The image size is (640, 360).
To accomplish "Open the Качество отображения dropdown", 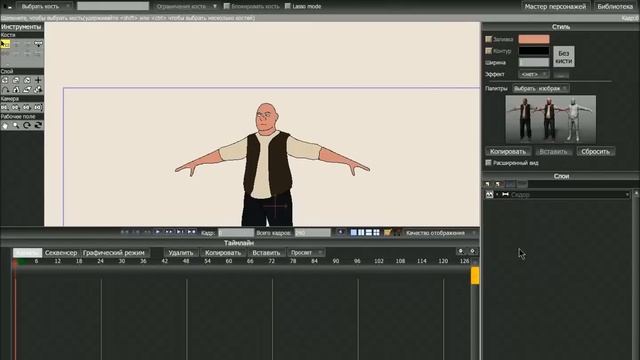I will (x=440, y=233).
